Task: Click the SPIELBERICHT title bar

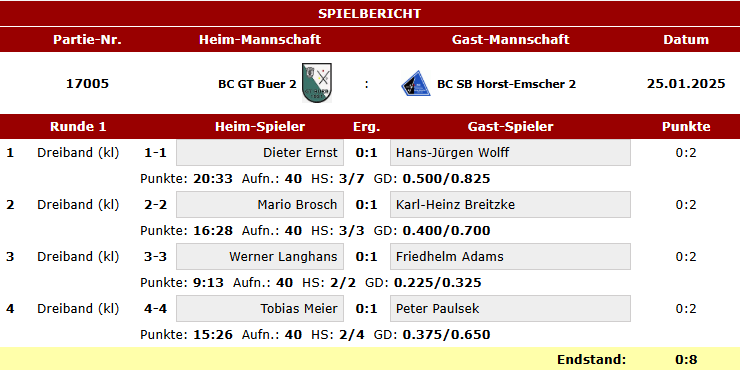Action: (370, 13)
